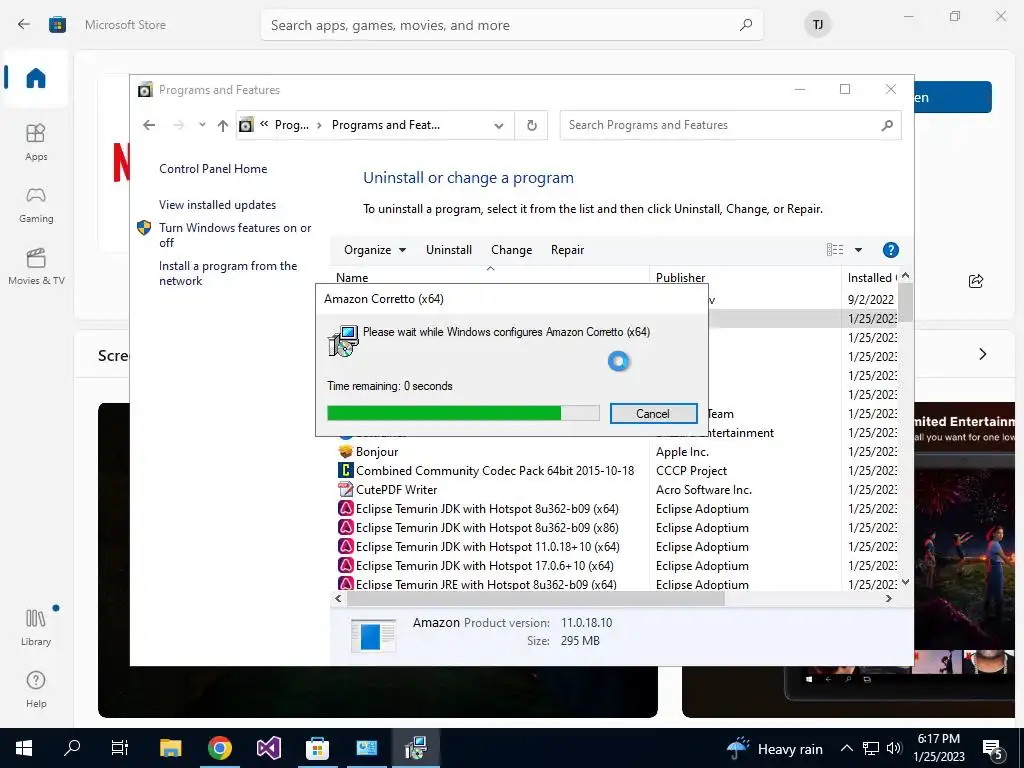The image size is (1024, 768).
Task: Expand address bar history dropdown
Action: pyautogui.click(x=499, y=125)
